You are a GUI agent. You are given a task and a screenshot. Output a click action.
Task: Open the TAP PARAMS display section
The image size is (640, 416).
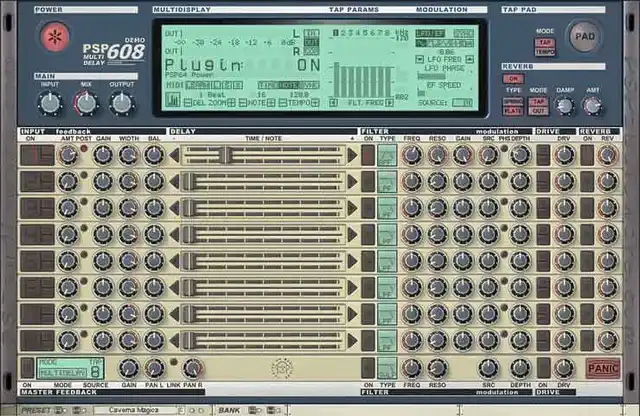tap(354, 9)
